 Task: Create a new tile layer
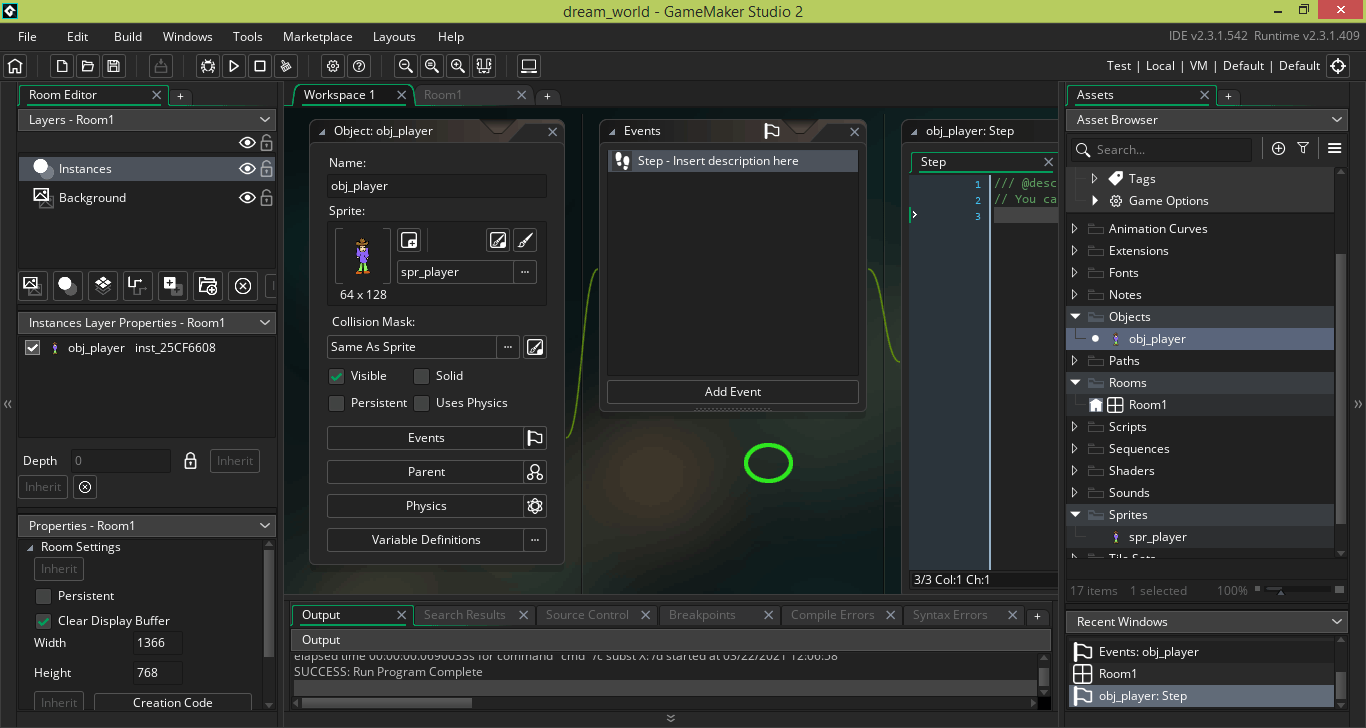click(x=103, y=286)
